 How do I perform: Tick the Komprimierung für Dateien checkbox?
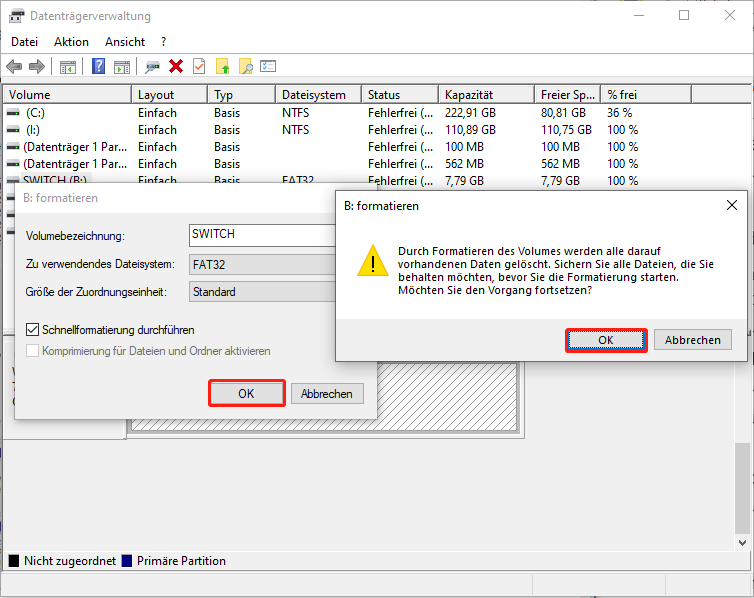point(33,351)
